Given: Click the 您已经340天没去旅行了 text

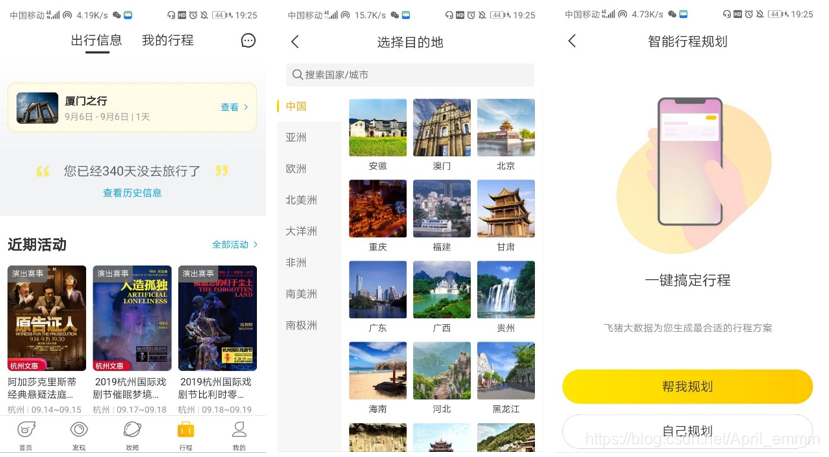Looking at the screenshot, I should (132, 171).
